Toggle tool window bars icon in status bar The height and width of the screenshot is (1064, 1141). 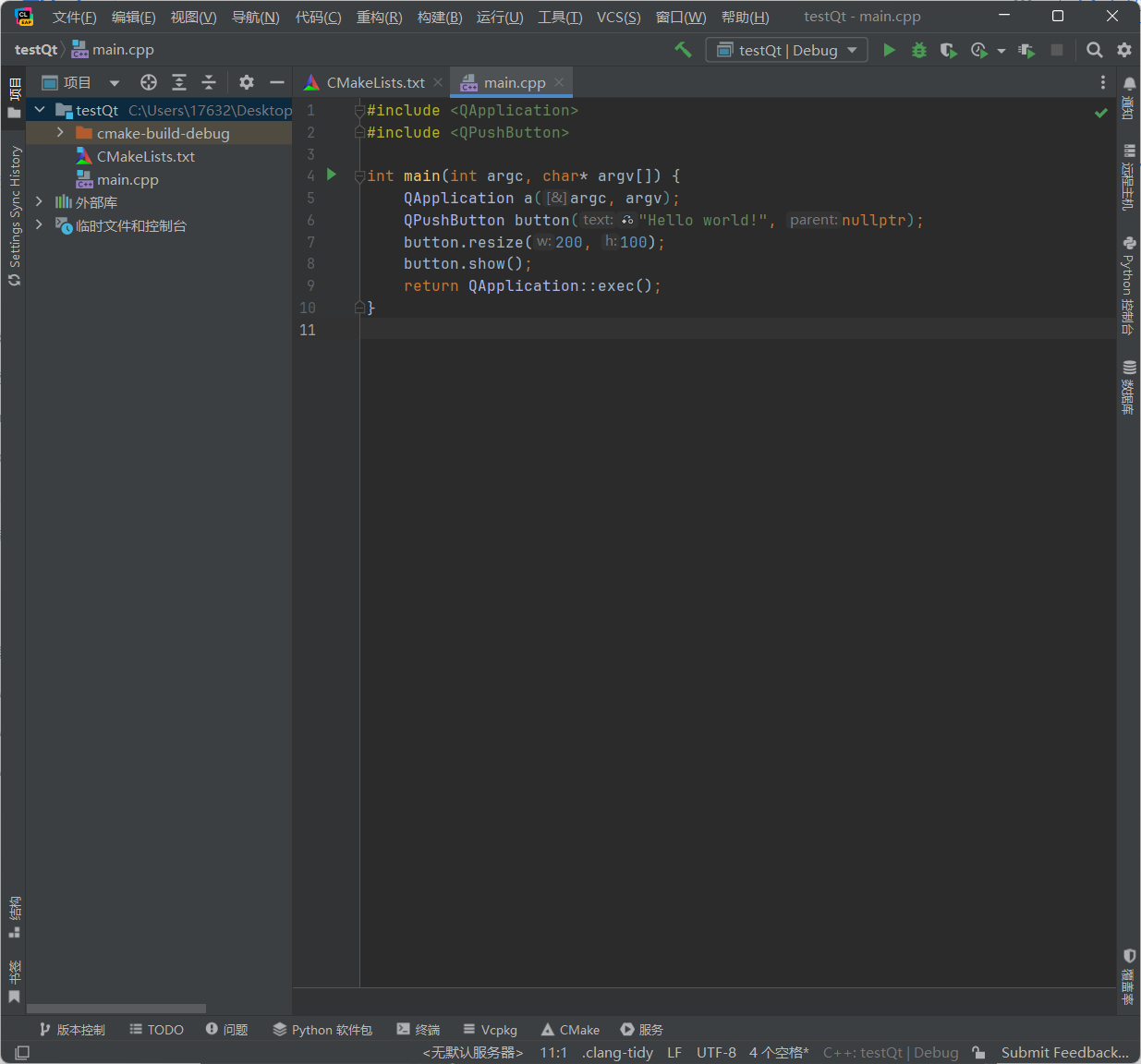[x=22, y=1052]
